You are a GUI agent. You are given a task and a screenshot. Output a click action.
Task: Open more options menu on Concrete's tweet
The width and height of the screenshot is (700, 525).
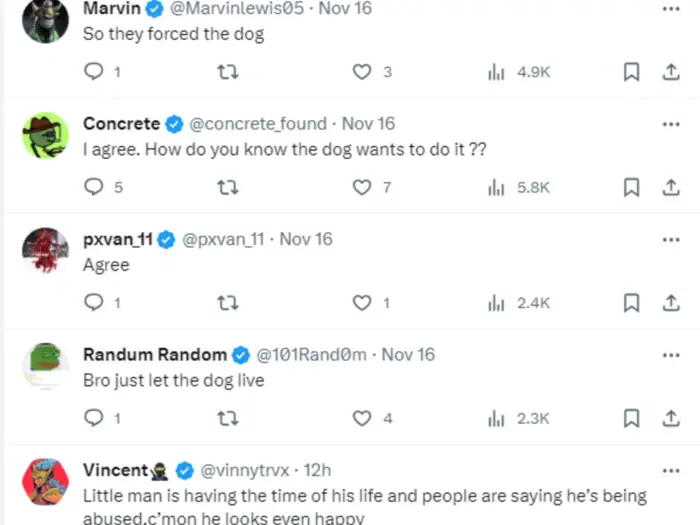coord(671,124)
